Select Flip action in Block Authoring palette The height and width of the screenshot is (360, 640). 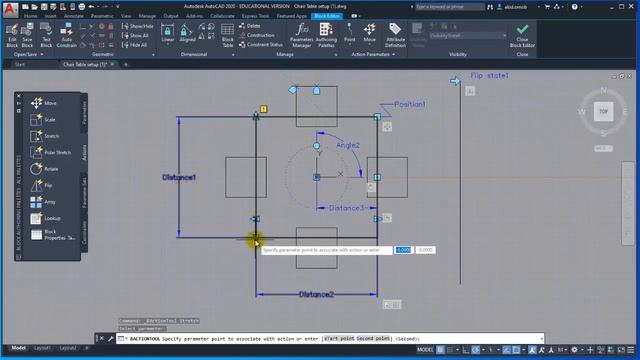(x=42, y=185)
